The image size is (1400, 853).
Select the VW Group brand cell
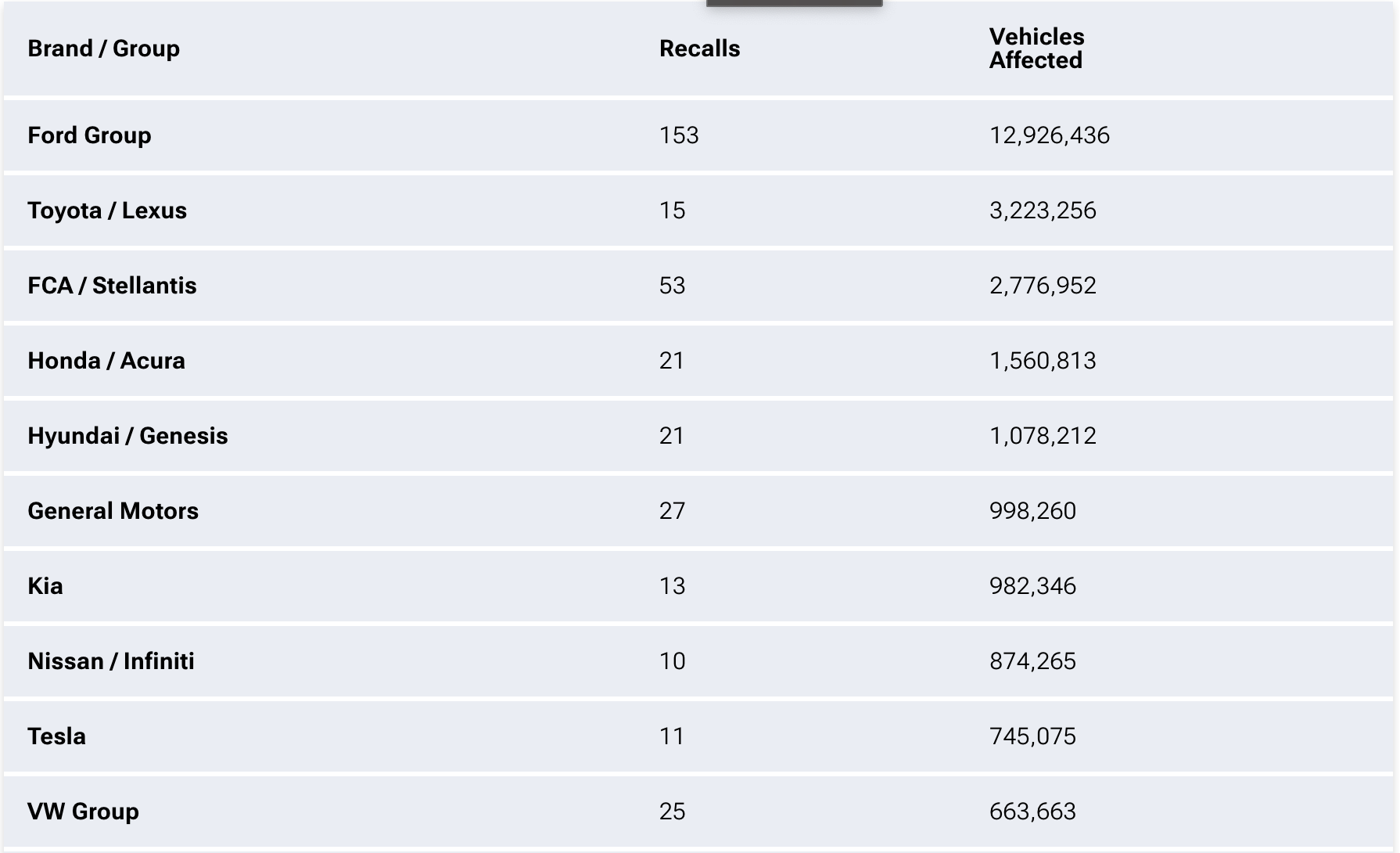coord(83,812)
